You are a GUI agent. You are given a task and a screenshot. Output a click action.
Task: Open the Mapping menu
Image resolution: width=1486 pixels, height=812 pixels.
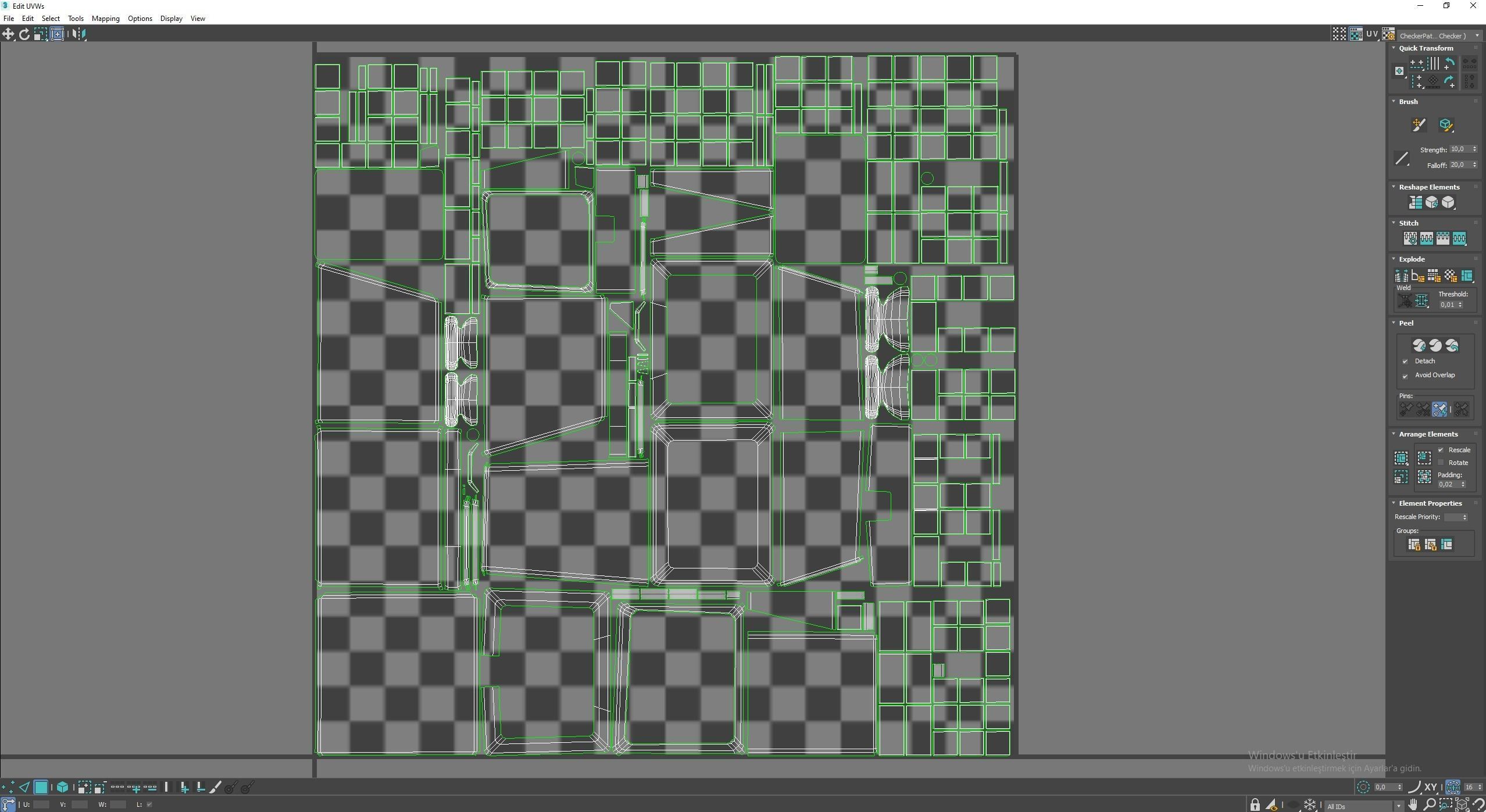coord(105,19)
